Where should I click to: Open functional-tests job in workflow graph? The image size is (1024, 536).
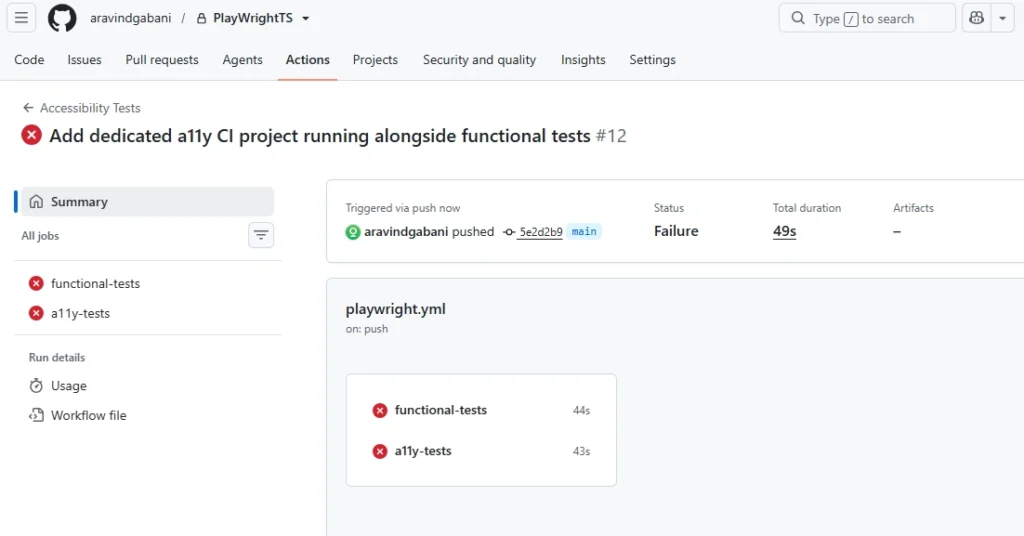click(441, 410)
